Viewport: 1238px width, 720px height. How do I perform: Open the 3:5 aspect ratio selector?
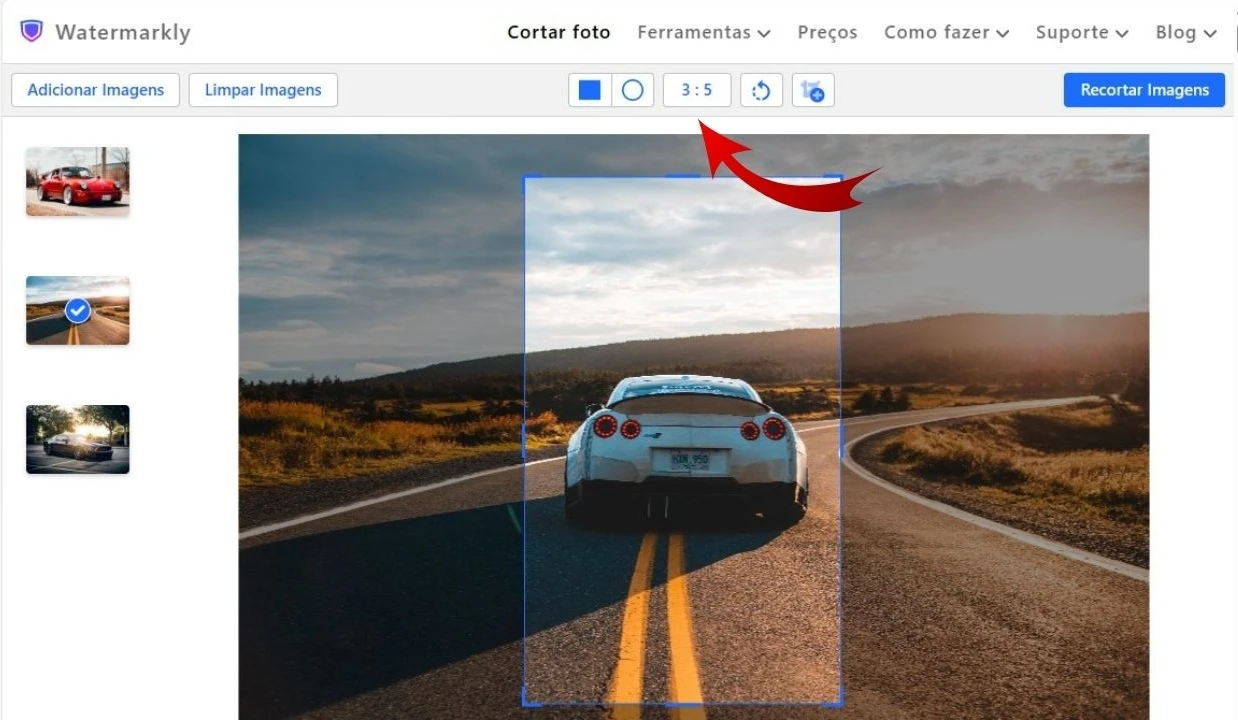(696, 89)
